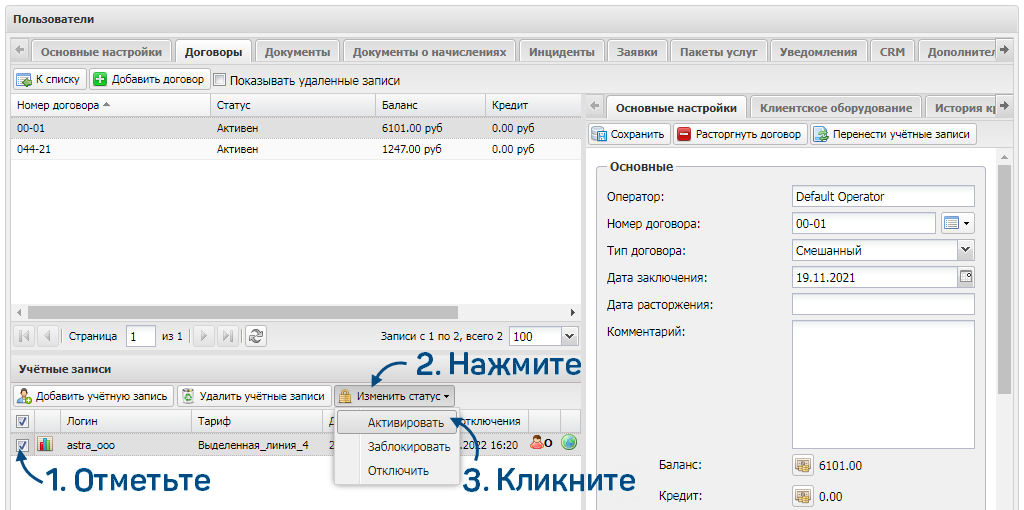This screenshot has height=510, width=1024.
Task: Click the Дата расторжения field
Action: pos(883,304)
